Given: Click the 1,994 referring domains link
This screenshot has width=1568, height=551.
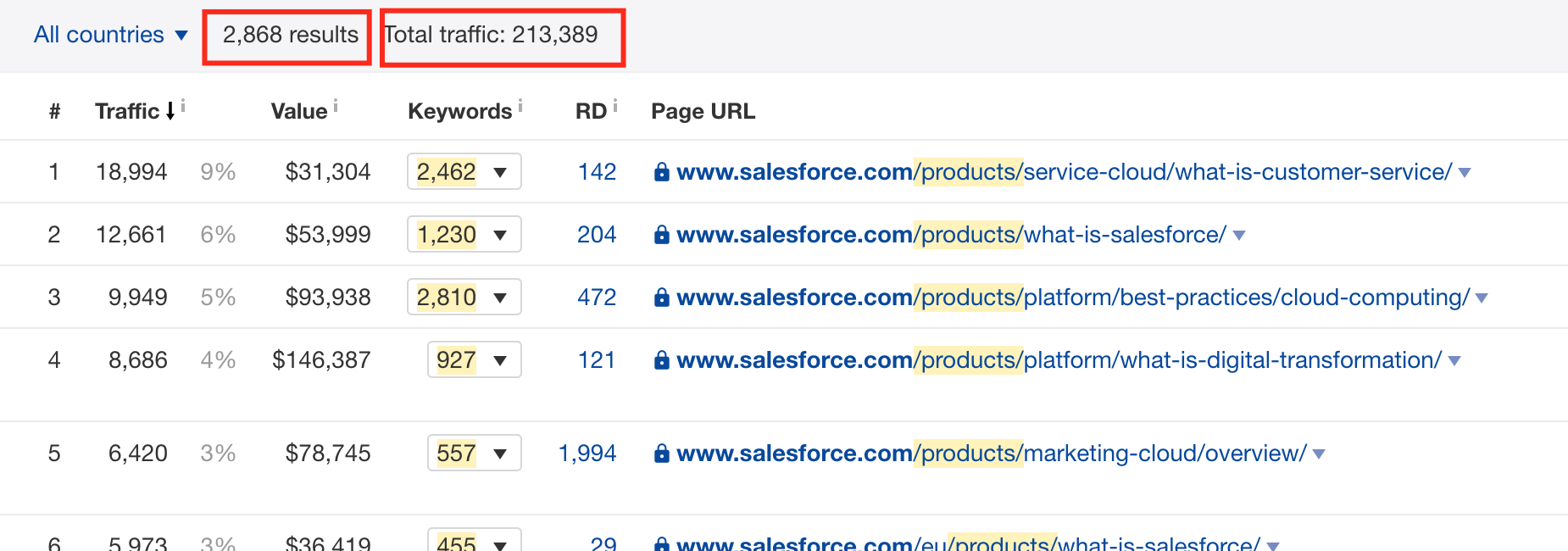Looking at the screenshot, I should point(587,454).
